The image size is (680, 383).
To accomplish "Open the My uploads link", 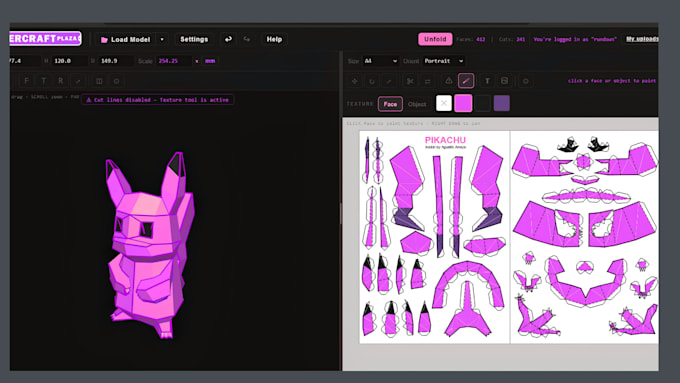I will pos(642,39).
